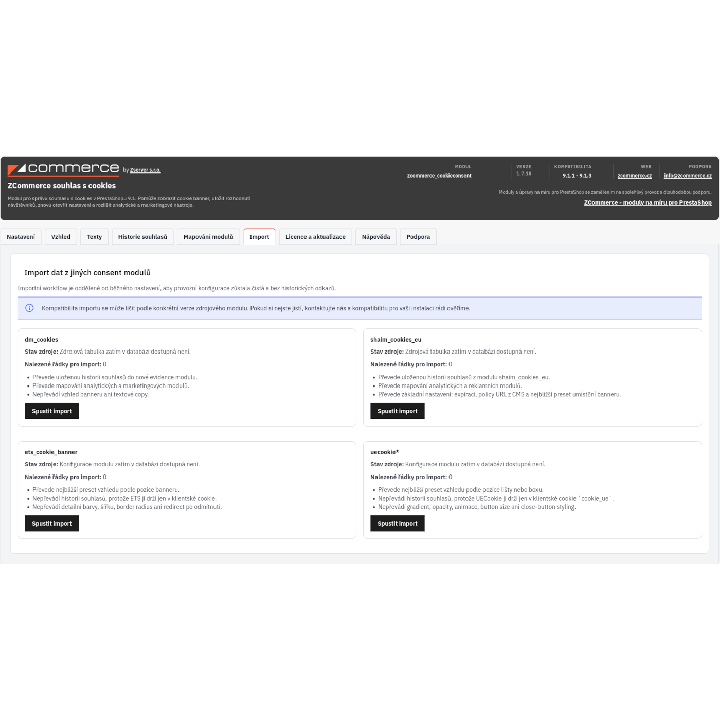
Task: Open the Nastavení tab
Action: [x=21, y=237]
